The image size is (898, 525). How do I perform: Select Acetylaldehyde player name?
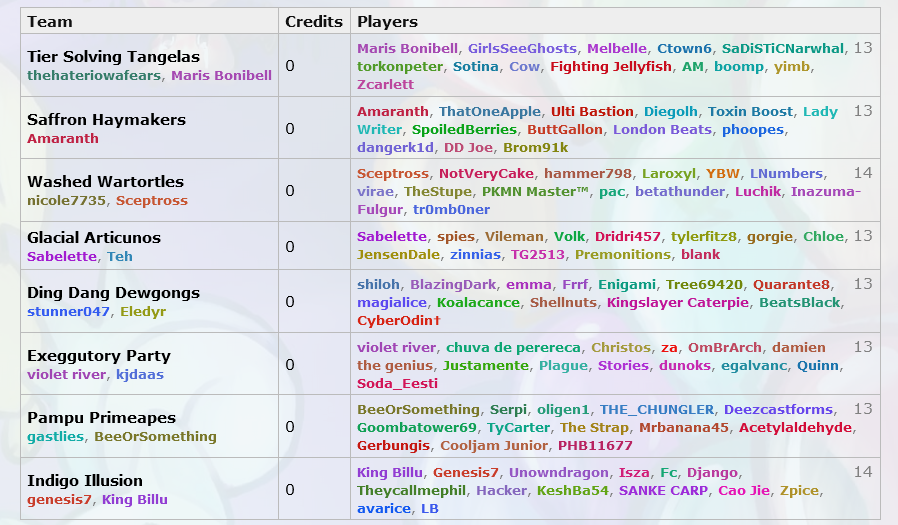click(795, 427)
